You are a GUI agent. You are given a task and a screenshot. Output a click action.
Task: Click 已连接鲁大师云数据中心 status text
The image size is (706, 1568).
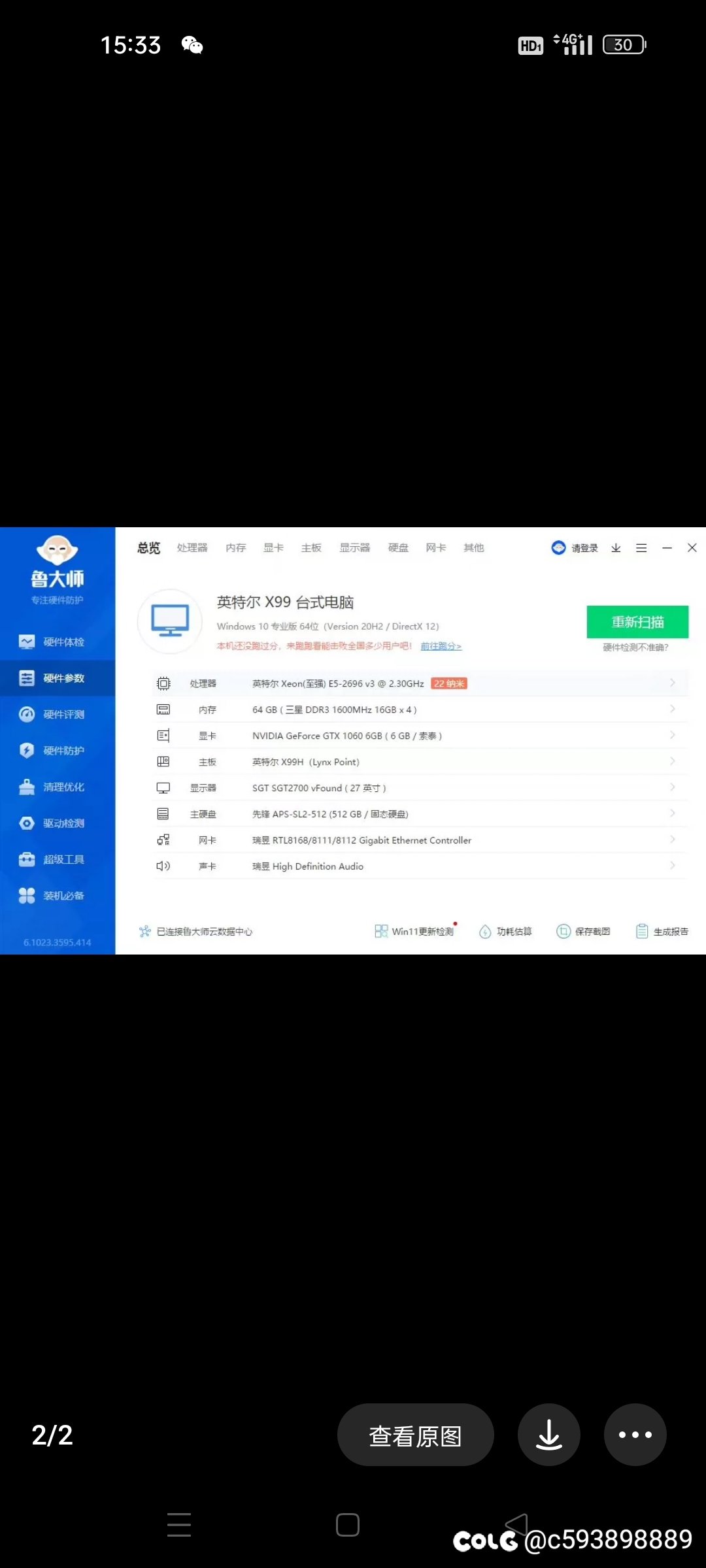click(204, 932)
